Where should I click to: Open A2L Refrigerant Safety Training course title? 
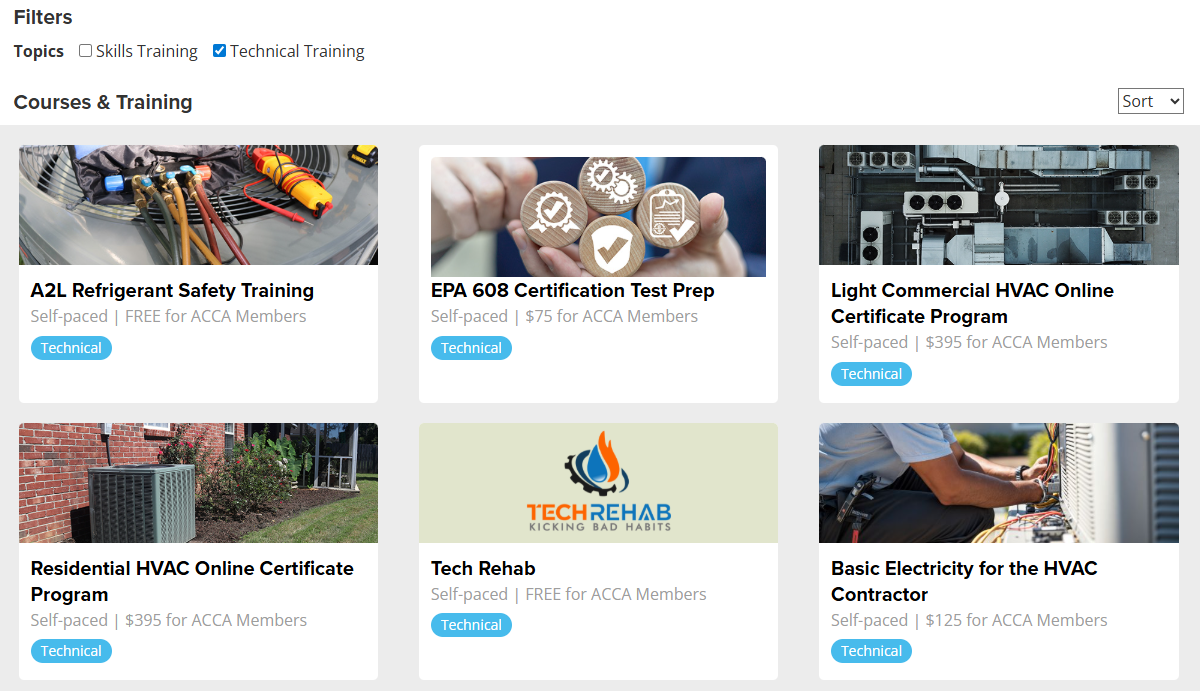coord(172,291)
